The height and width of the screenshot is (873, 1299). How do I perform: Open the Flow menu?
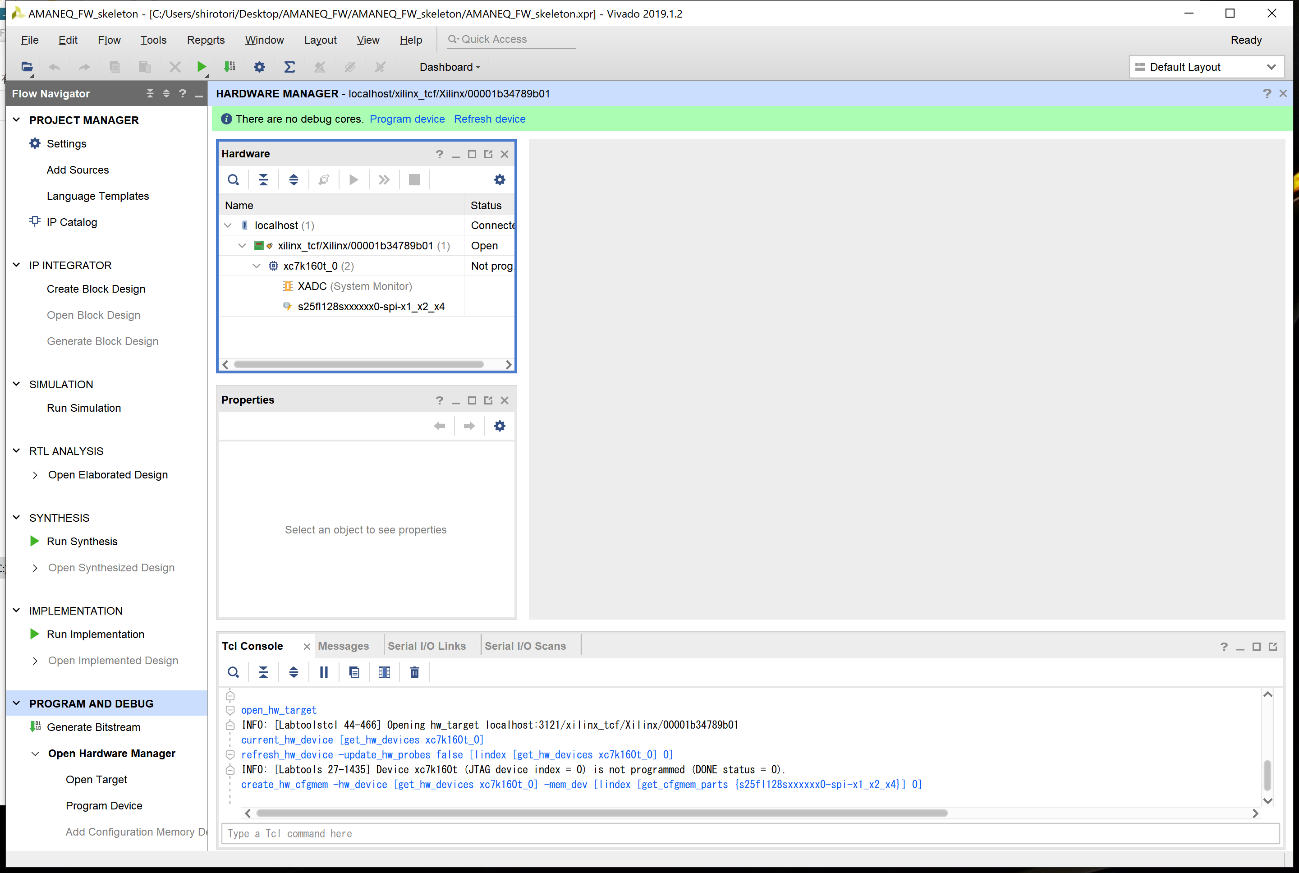pos(109,40)
